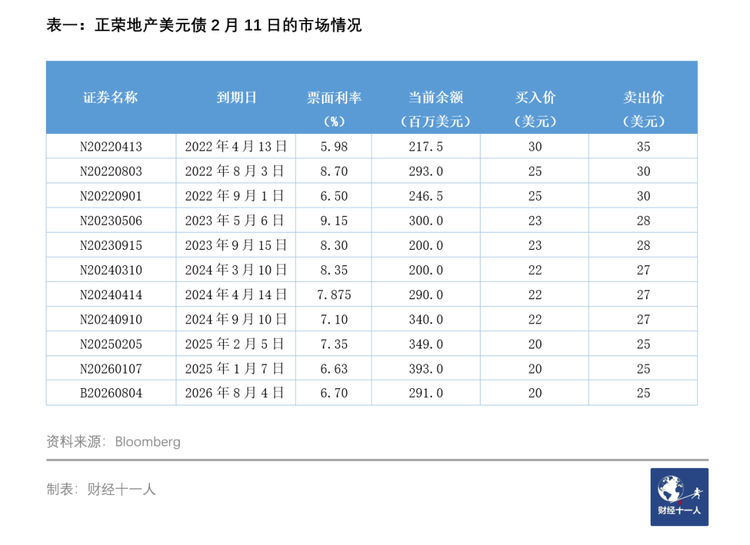
Task: Select the N20240910 row name
Action: pos(111,319)
